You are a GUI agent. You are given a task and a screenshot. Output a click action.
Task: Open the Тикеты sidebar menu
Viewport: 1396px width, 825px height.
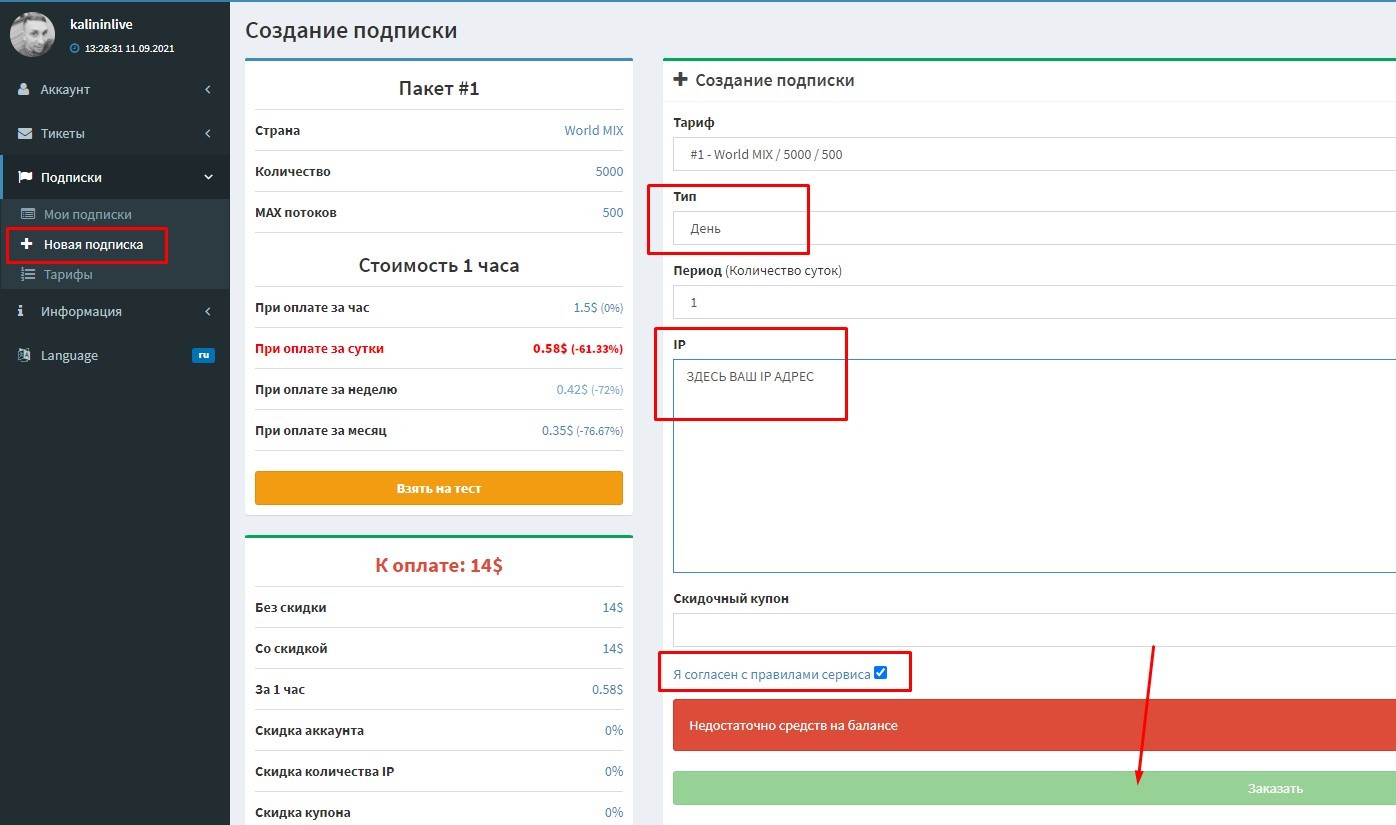115,133
